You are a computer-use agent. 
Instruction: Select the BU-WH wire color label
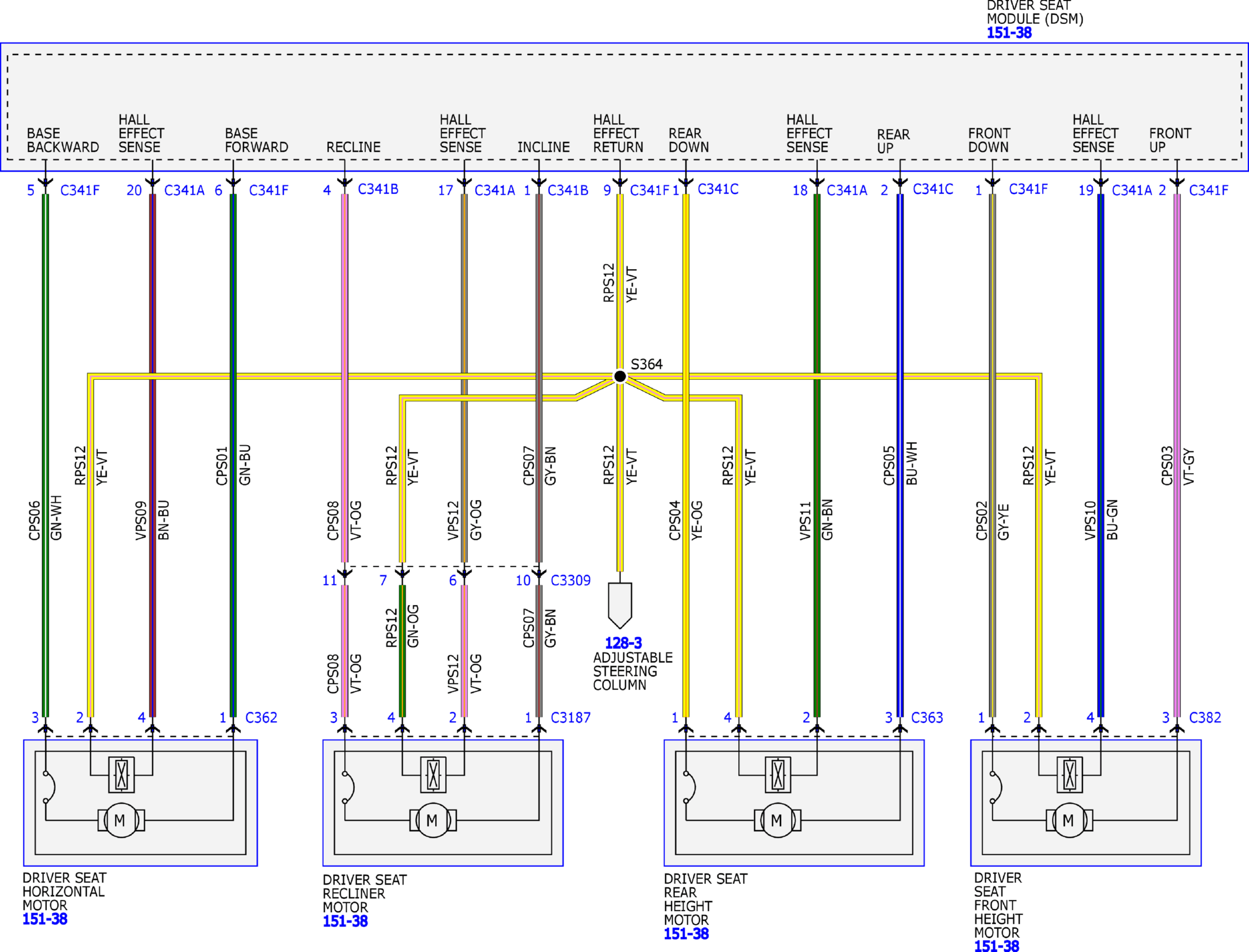point(912,464)
